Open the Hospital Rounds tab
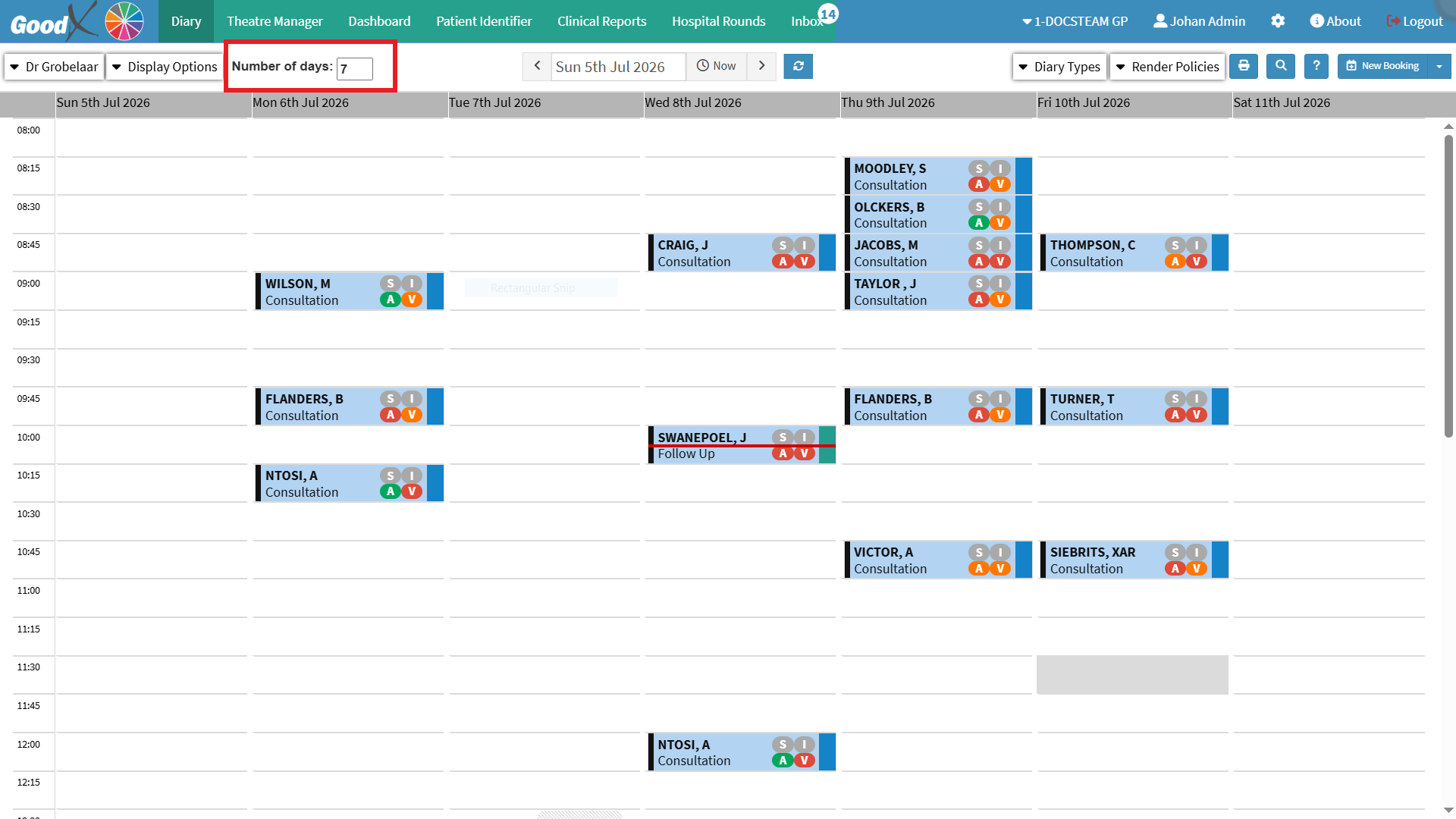The image size is (1456, 819). (719, 21)
